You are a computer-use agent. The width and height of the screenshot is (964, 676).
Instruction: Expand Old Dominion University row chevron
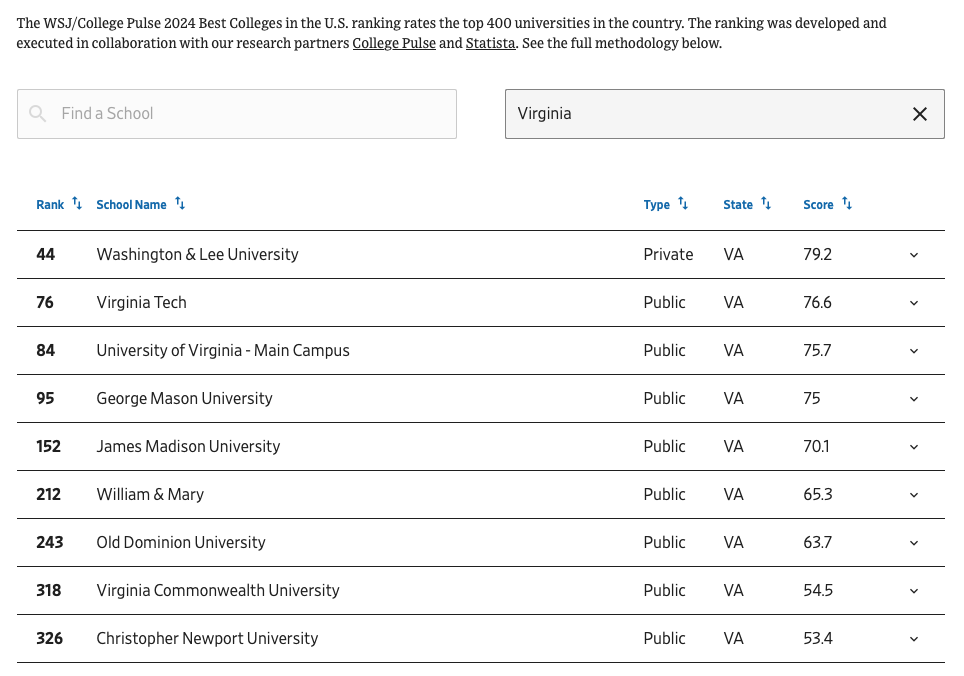pos(914,543)
